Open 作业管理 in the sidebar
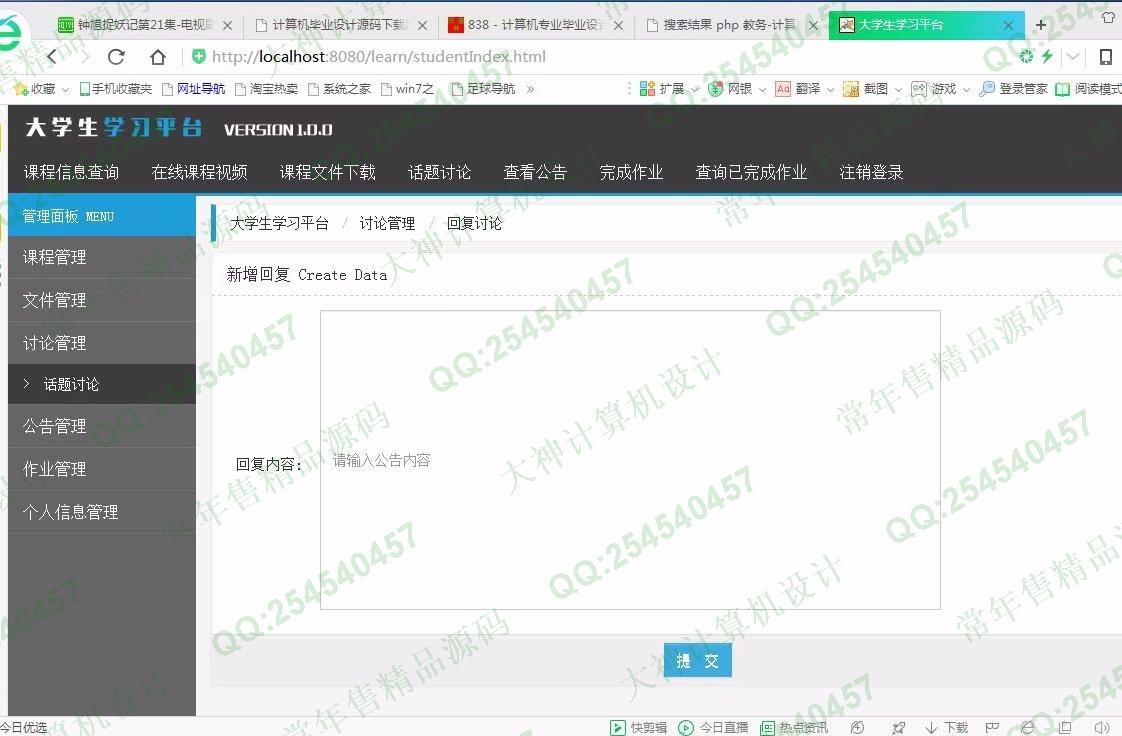 click(102, 469)
